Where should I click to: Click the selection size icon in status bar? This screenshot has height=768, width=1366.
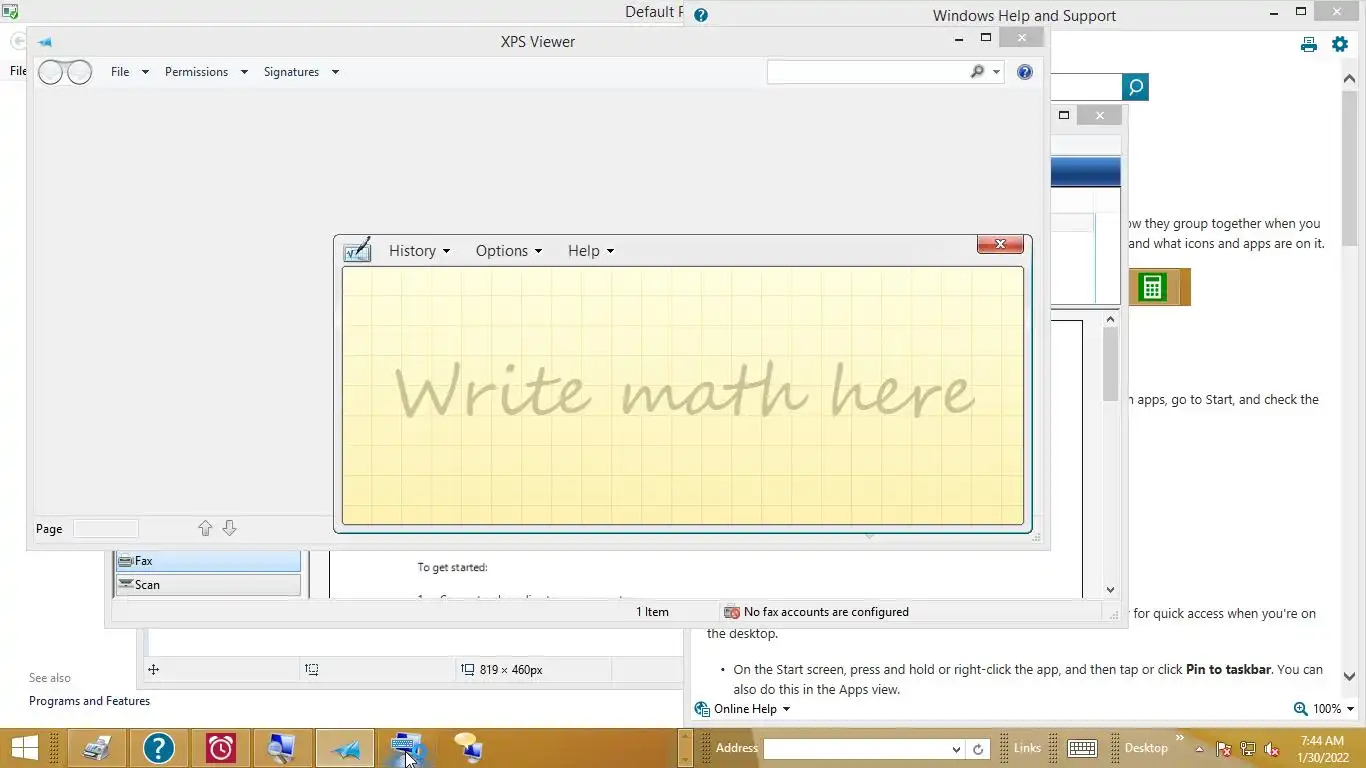click(x=312, y=670)
